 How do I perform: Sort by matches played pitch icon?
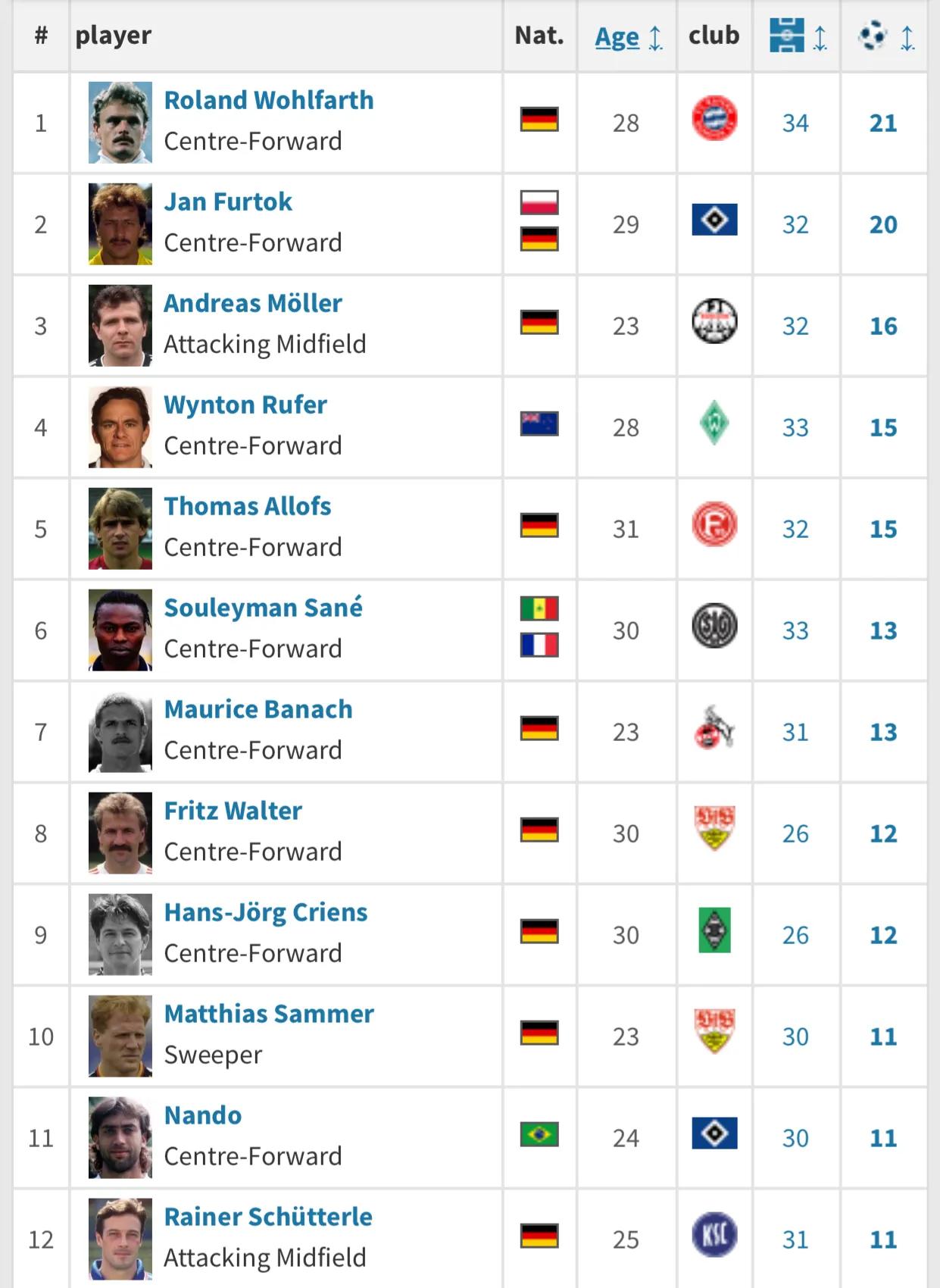pos(787,36)
